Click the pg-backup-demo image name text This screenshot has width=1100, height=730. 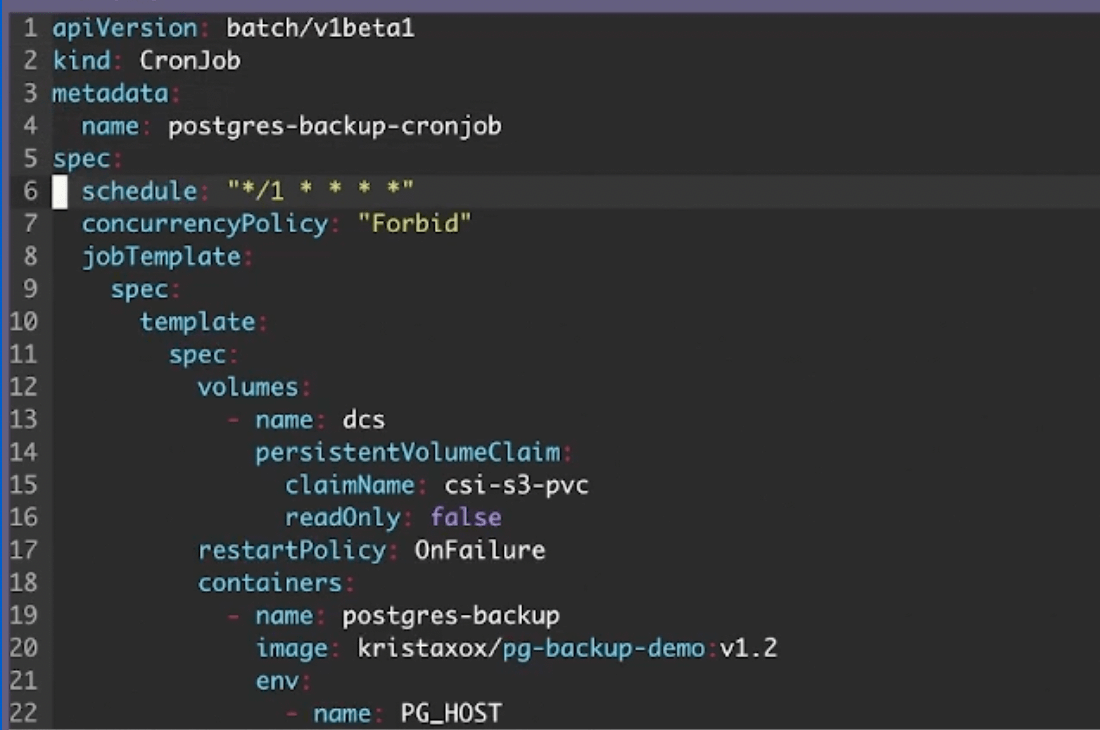click(x=603, y=647)
